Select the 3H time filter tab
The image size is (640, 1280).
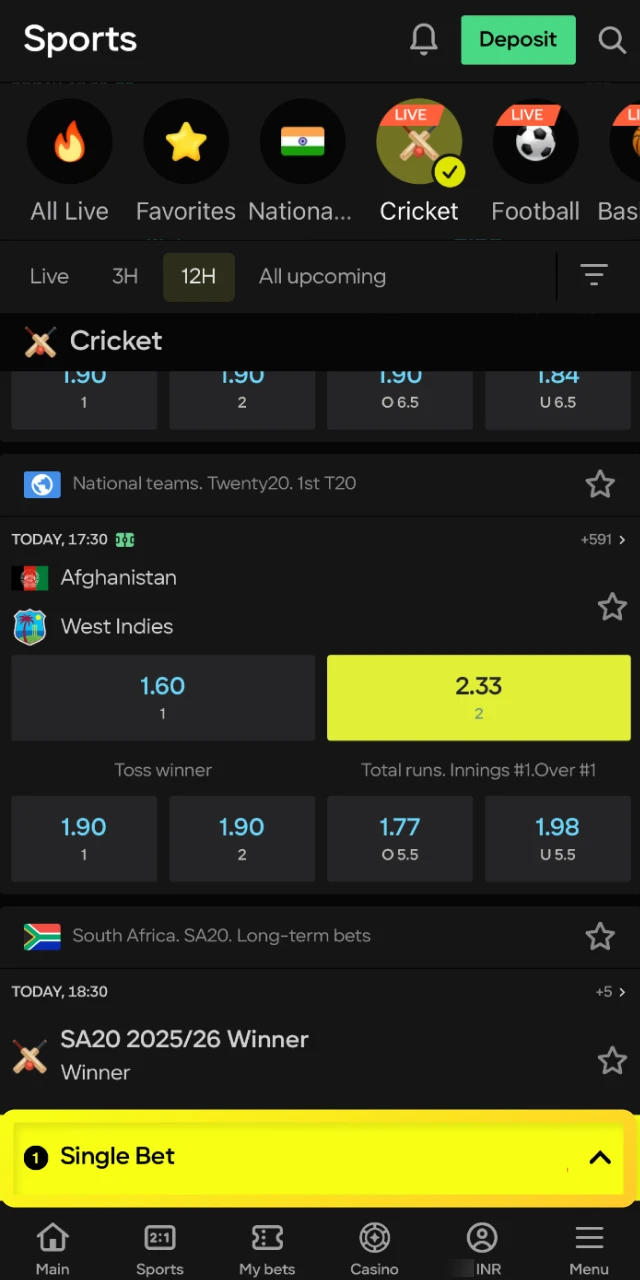point(125,276)
